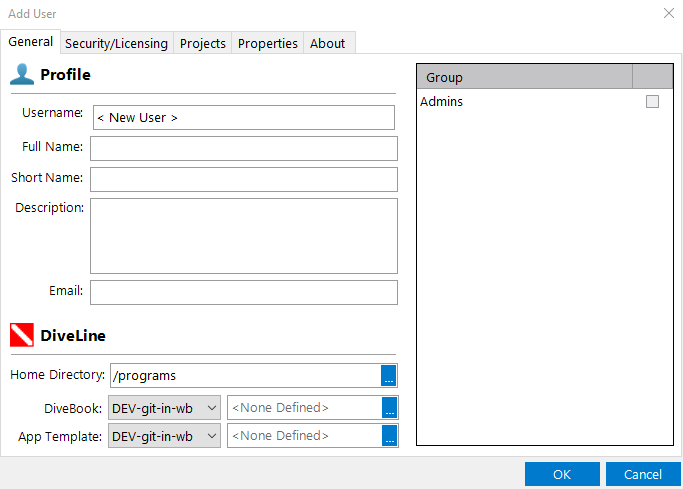Select the General tab
This screenshot has height=489, width=683.
pyautogui.click(x=30, y=42)
